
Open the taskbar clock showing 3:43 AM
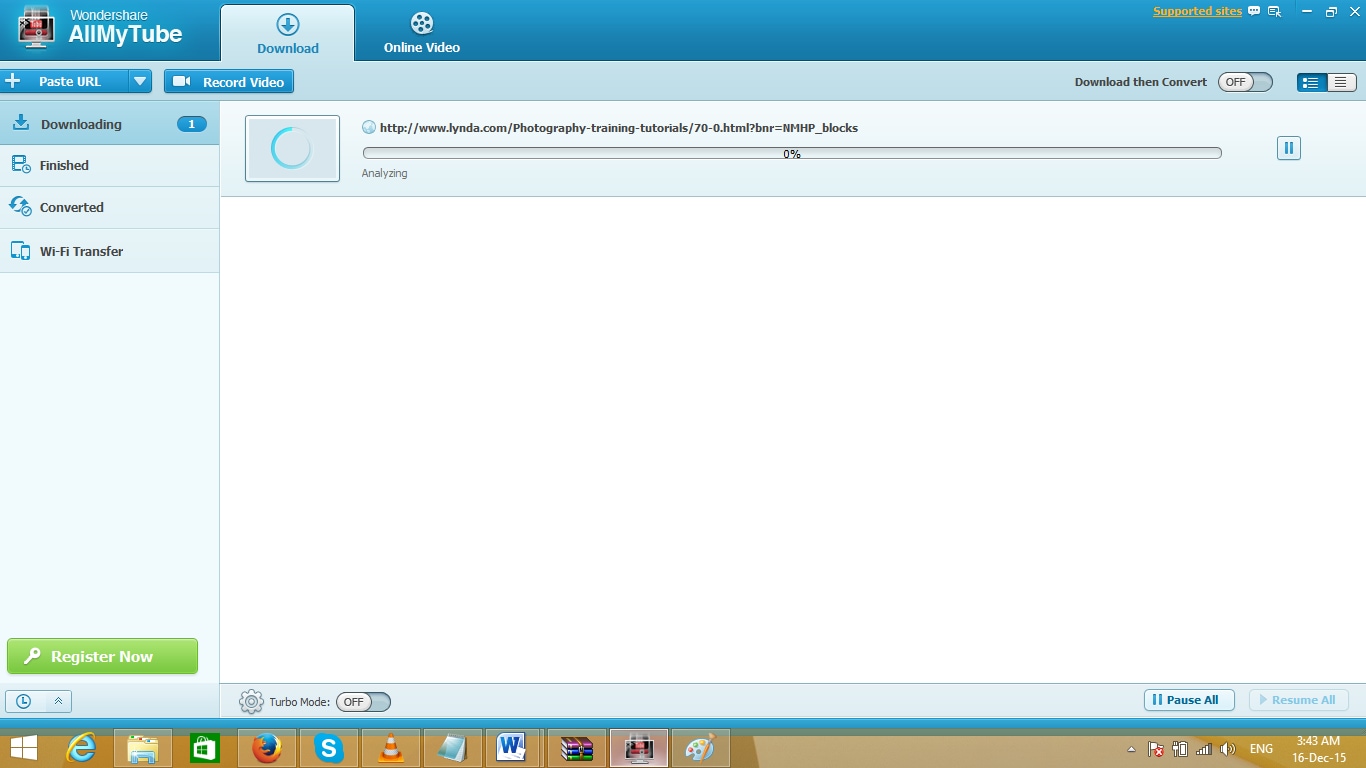pyautogui.click(x=1318, y=749)
